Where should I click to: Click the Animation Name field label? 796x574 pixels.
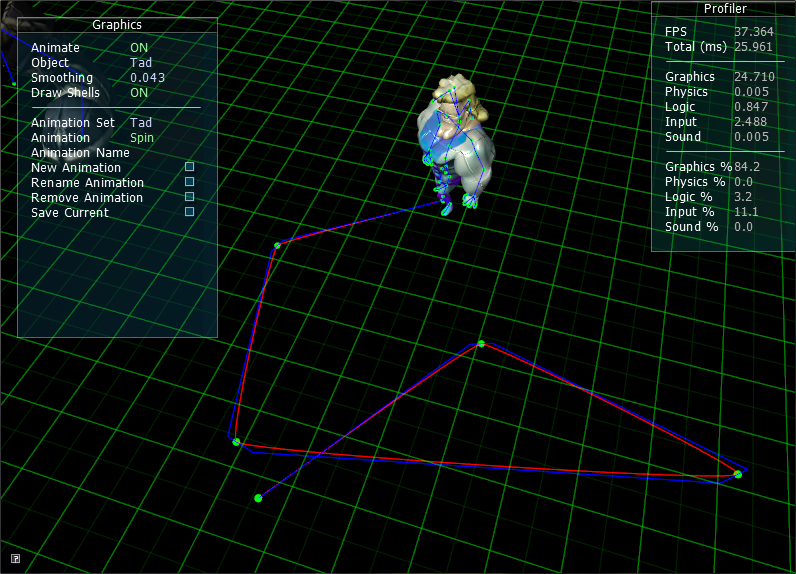(80, 153)
